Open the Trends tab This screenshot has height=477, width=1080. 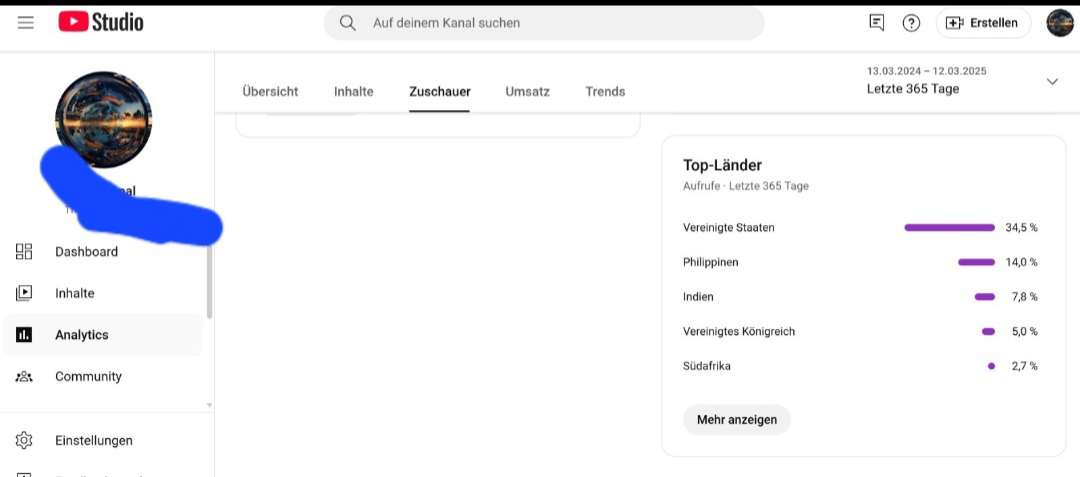click(x=605, y=92)
